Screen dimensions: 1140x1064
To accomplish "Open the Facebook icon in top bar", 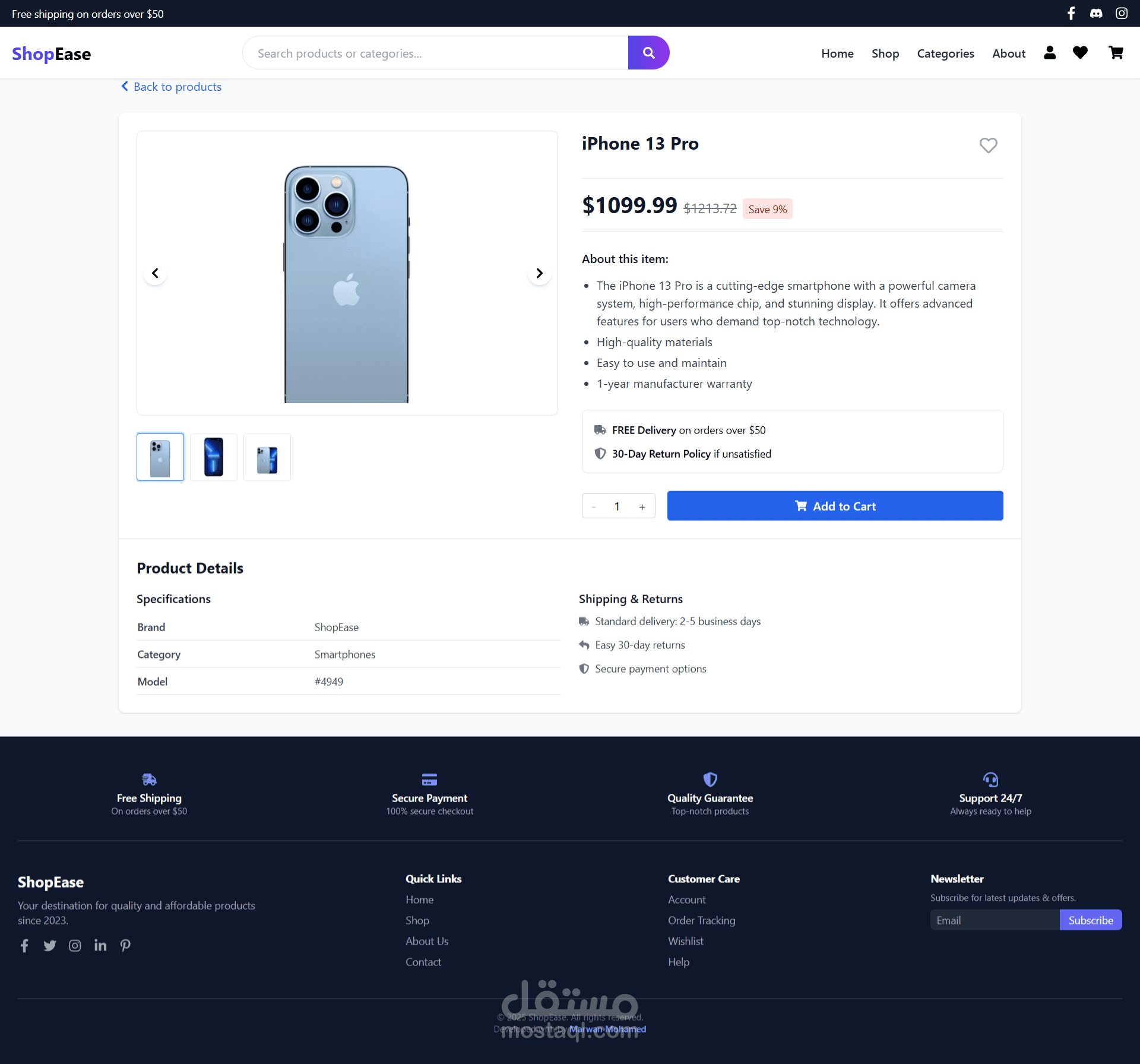I will [x=1071, y=13].
